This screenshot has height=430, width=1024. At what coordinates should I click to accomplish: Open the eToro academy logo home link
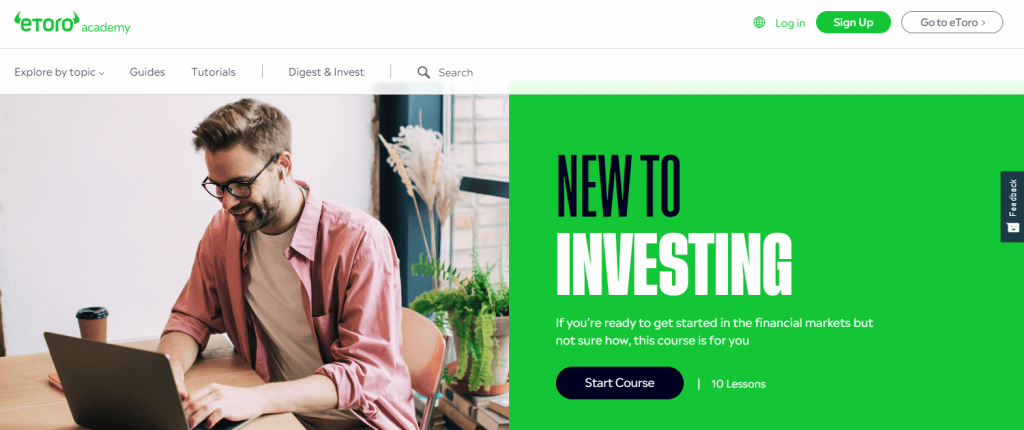pos(72,23)
